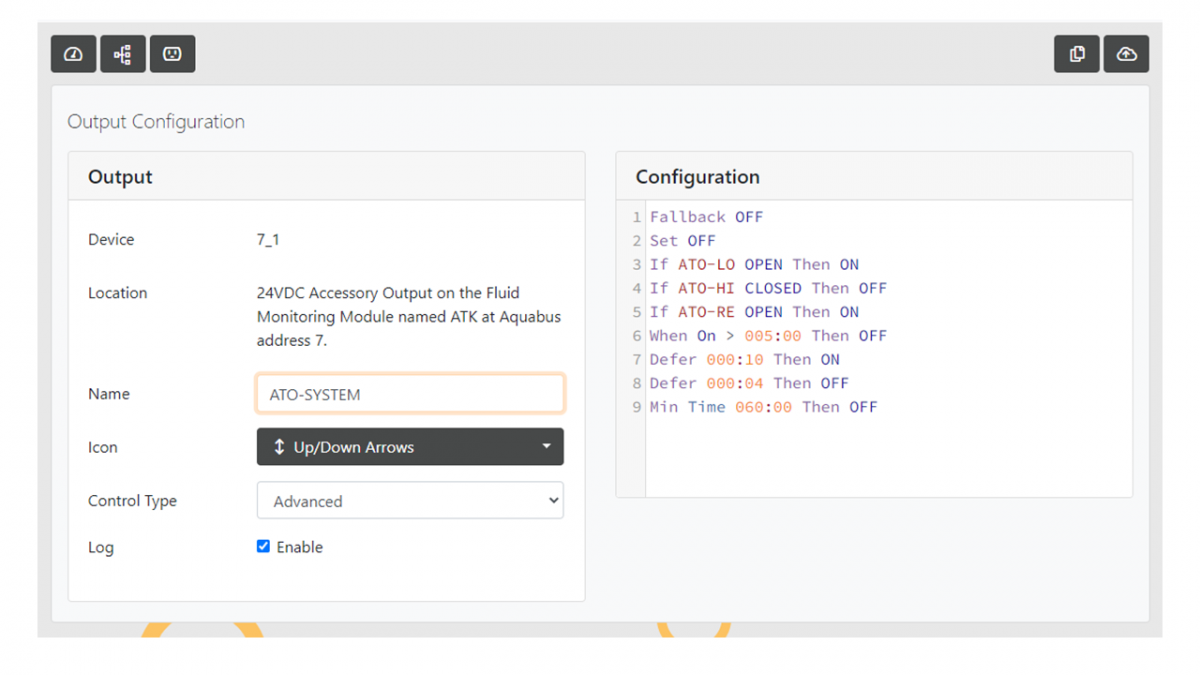The height and width of the screenshot is (675, 1200).
Task: Click the Name field containing ATO-SYSTEM
Action: [x=410, y=394]
